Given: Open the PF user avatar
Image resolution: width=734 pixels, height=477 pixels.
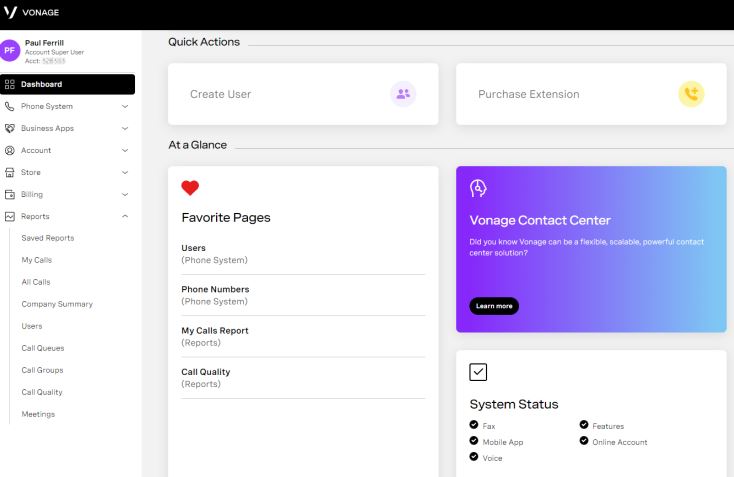Looking at the screenshot, I should point(10,51).
